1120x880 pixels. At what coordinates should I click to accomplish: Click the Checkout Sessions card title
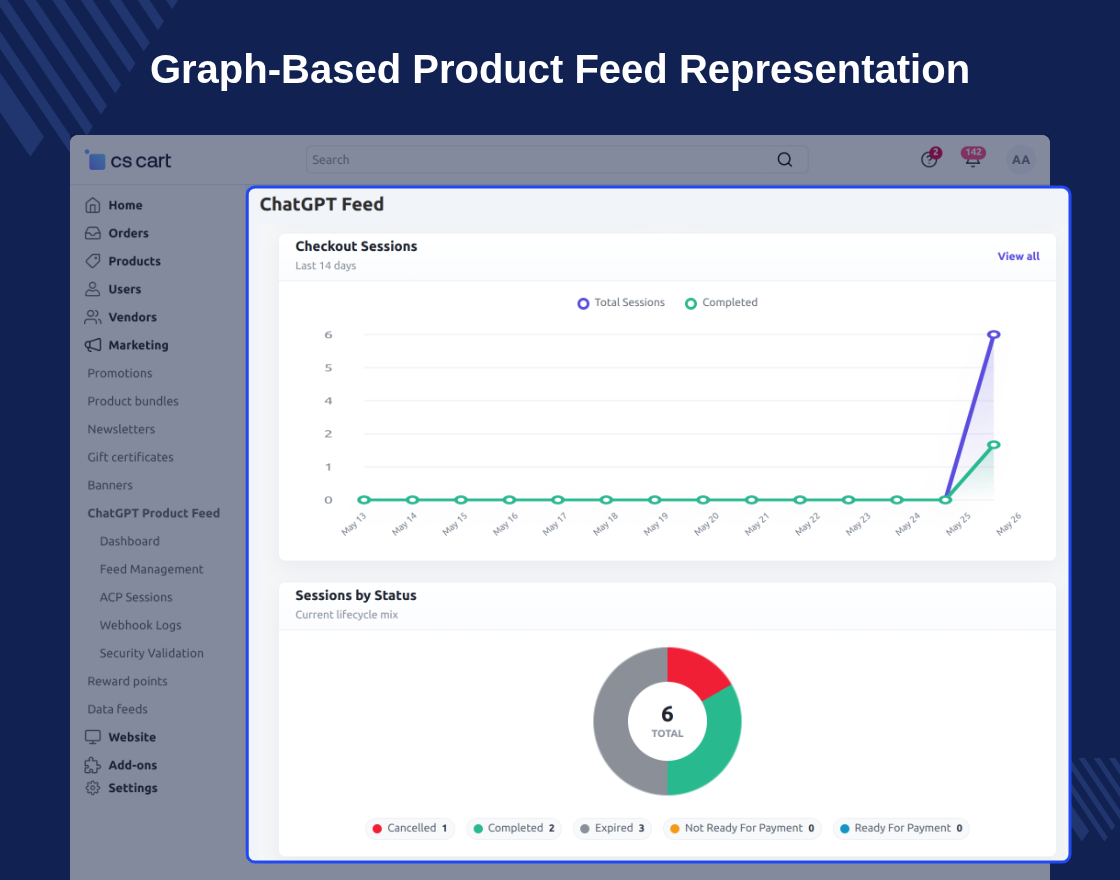click(x=356, y=246)
